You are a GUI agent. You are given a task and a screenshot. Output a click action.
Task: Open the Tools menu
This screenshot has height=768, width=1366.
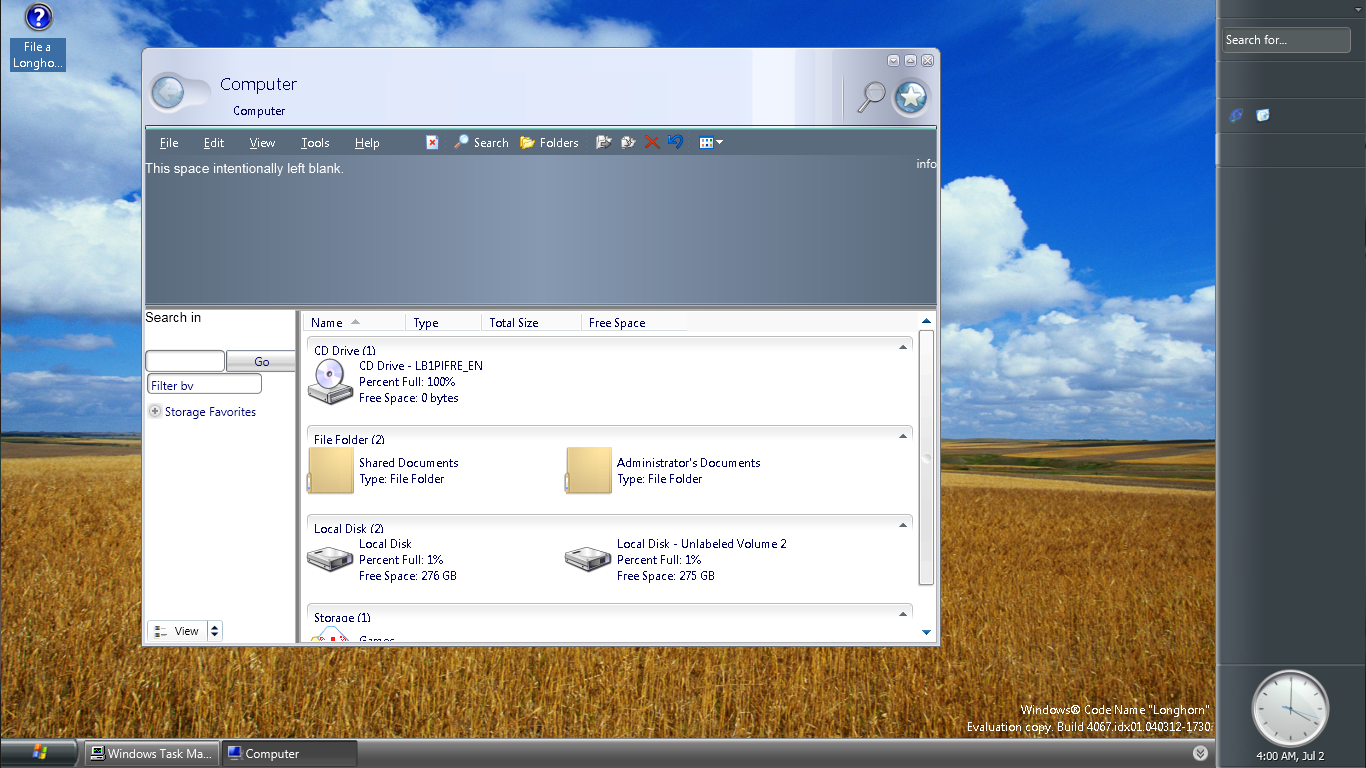[315, 143]
